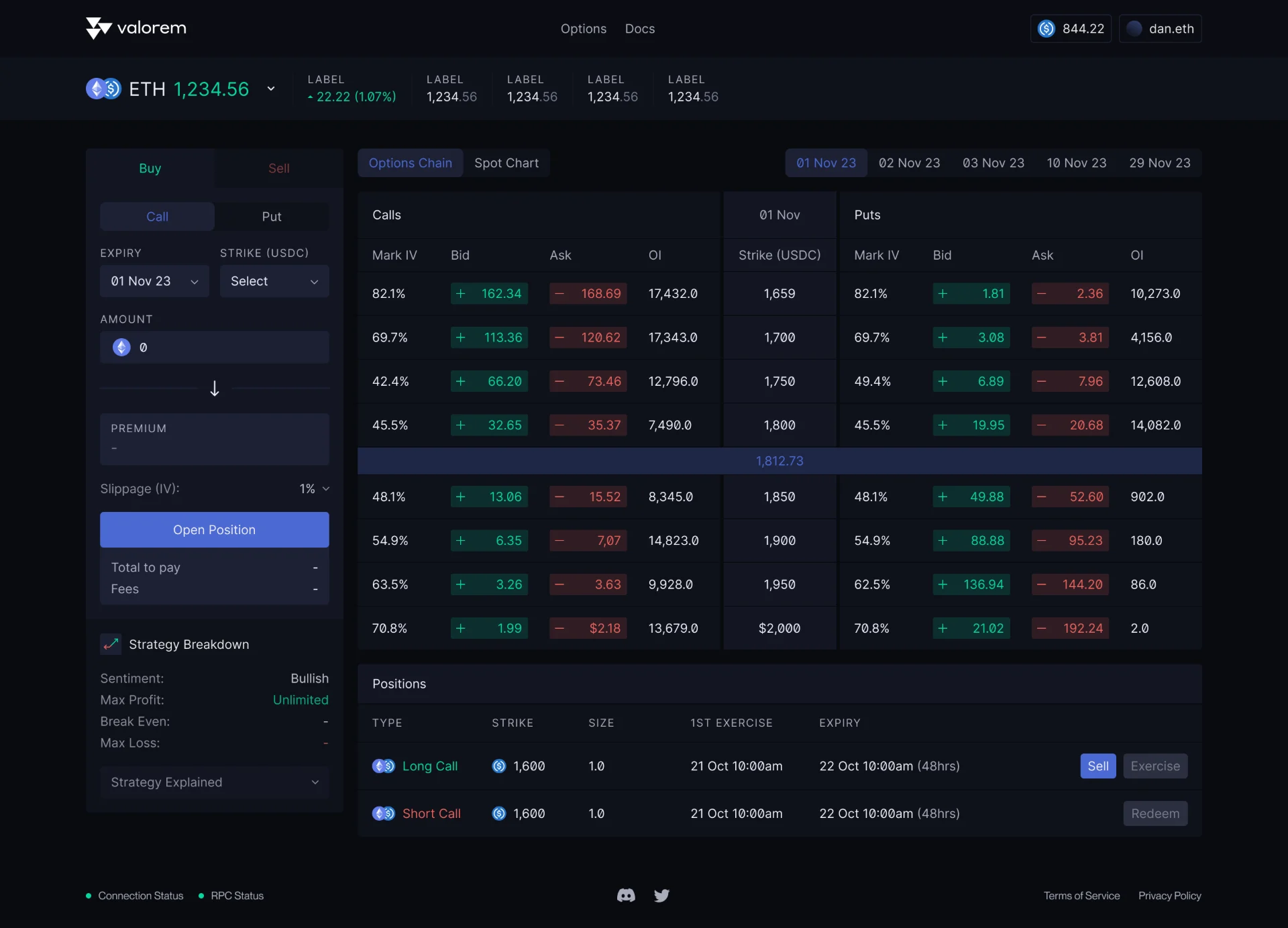Click the plus icon on 162.34 call bid
Image resolution: width=1288 pixels, height=928 pixels.
460,293
